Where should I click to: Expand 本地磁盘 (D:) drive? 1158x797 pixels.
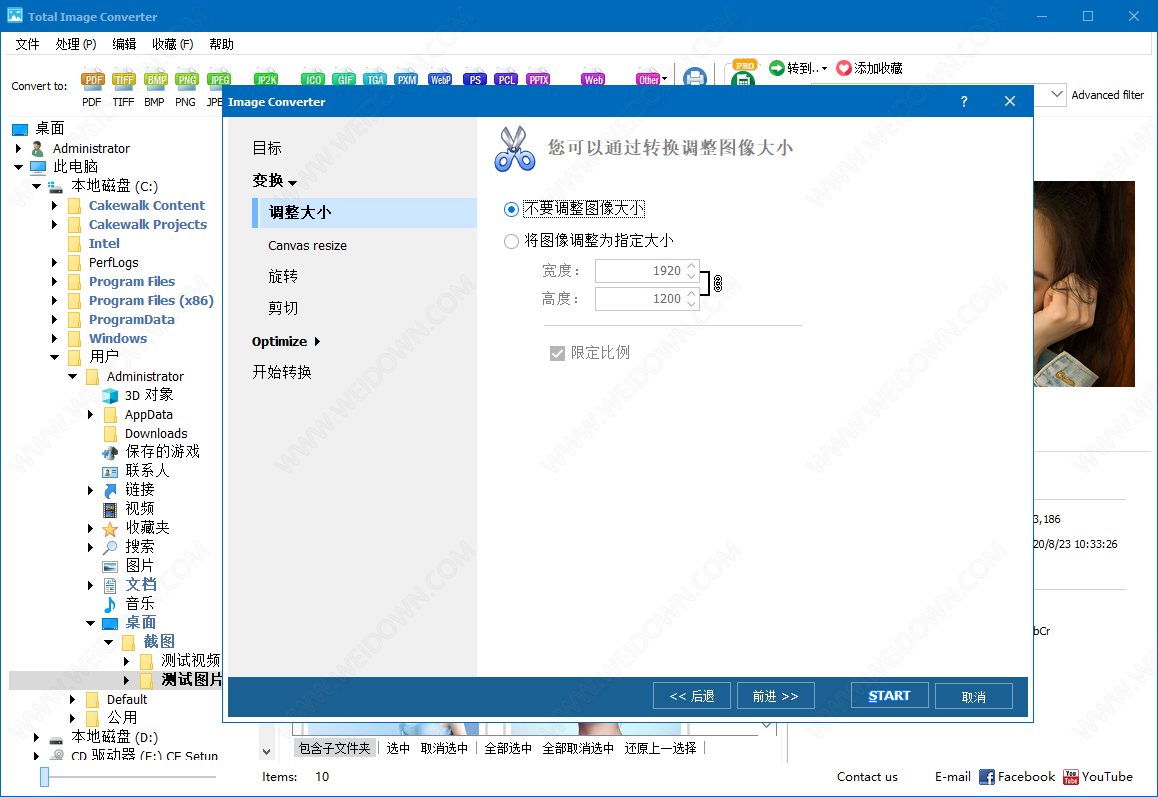click(x=36, y=737)
